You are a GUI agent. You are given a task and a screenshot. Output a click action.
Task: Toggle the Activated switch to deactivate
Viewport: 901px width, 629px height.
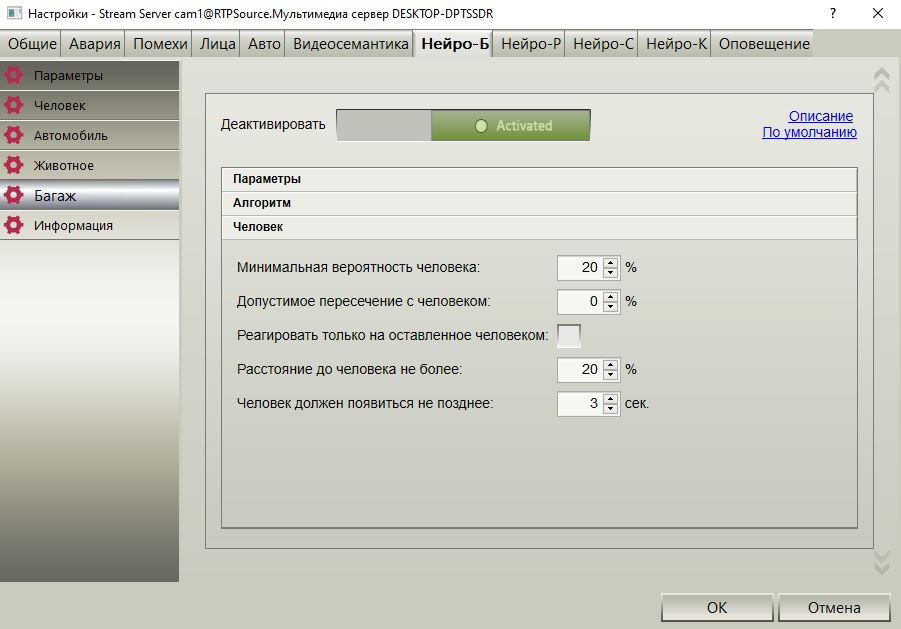tap(463, 125)
